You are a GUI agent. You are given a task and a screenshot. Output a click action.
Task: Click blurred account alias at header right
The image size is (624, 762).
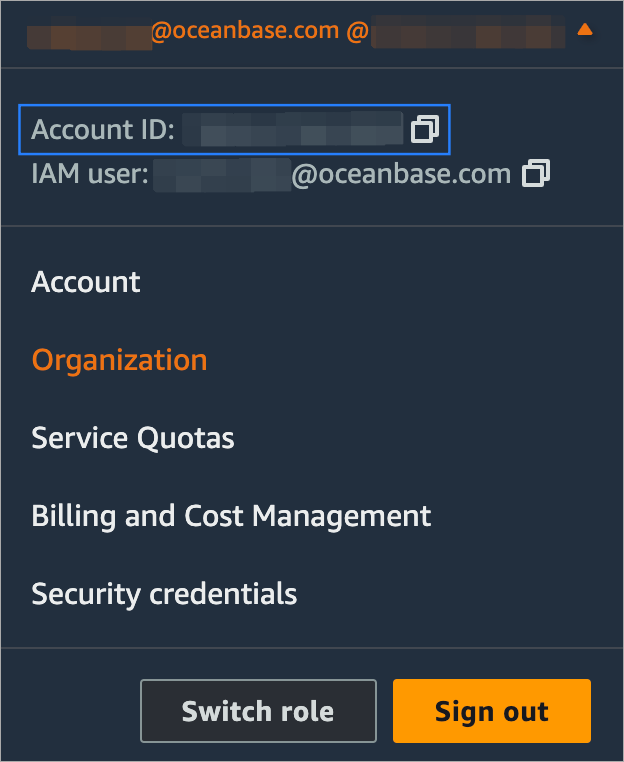468,33
